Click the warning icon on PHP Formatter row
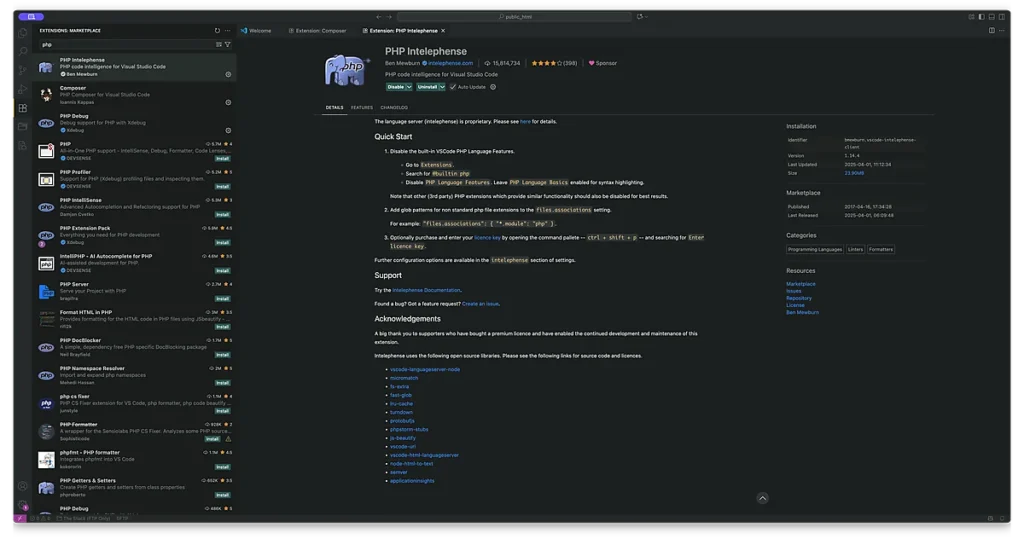 click(228, 439)
